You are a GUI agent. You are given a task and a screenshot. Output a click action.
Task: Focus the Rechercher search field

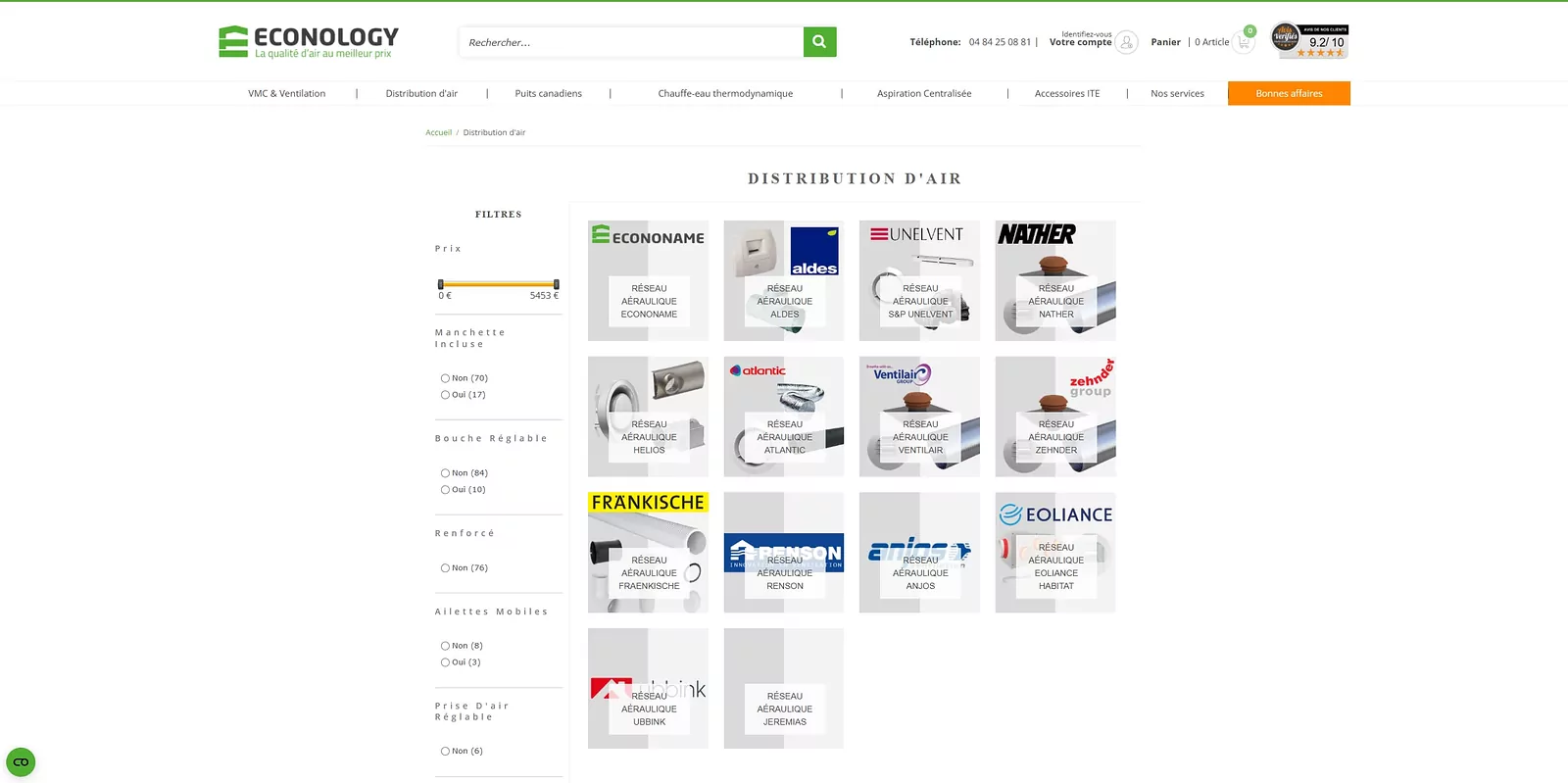point(631,42)
